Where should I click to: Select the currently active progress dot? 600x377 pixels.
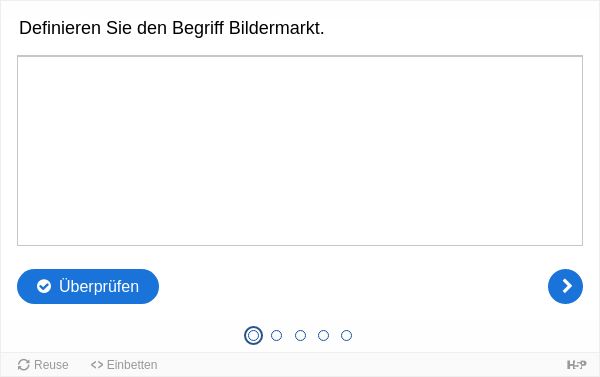point(253,335)
